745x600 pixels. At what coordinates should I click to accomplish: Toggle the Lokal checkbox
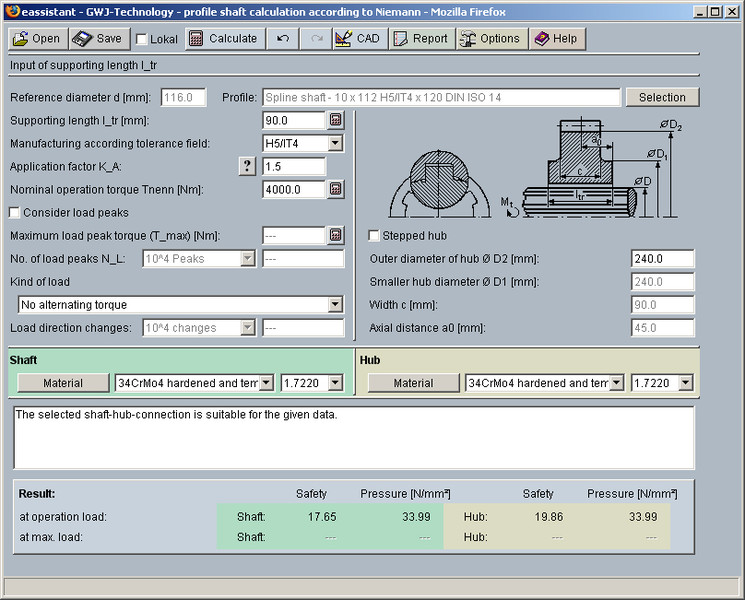(142, 40)
